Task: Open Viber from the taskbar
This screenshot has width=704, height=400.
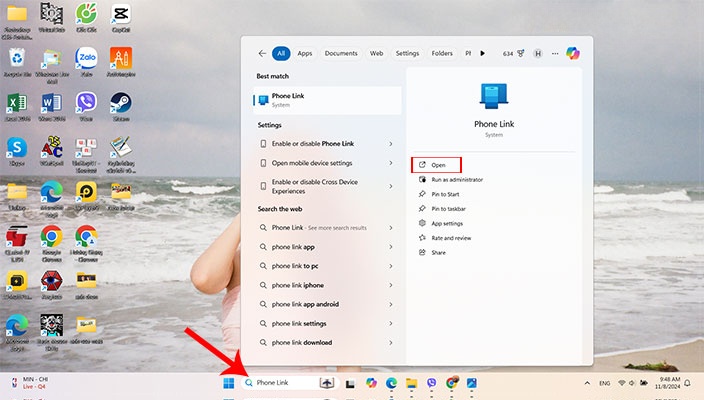Action: pyautogui.click(x=431, y=383)
